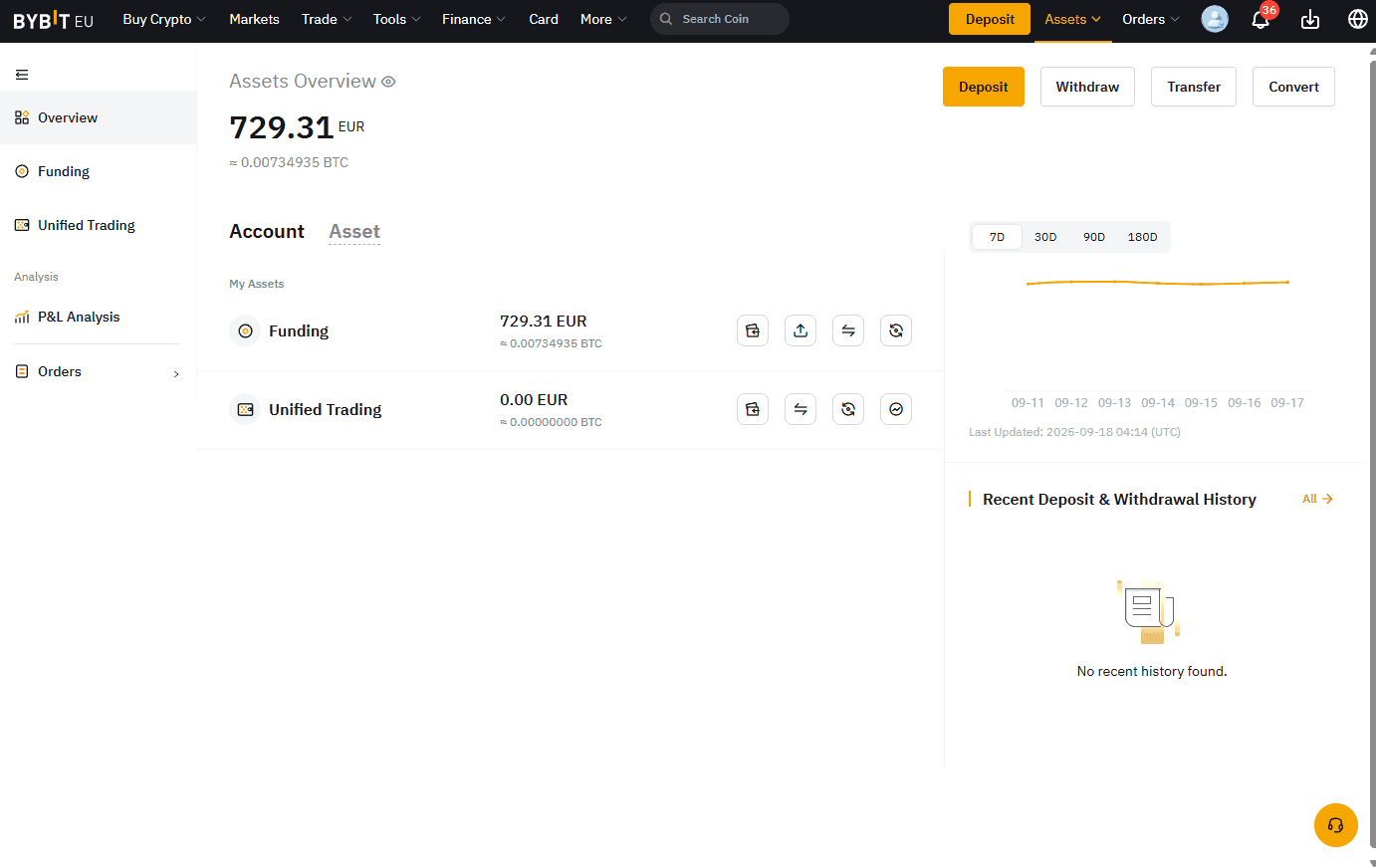Expand the Buy Crypto dropdown
The width and height of the screenshot is (1376, 868).
click(164, 19)
